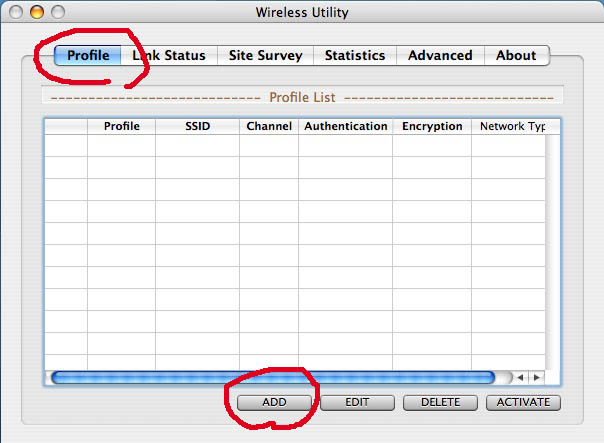
Task: Show the Statistics tab
Action: [x=355, y=56]
